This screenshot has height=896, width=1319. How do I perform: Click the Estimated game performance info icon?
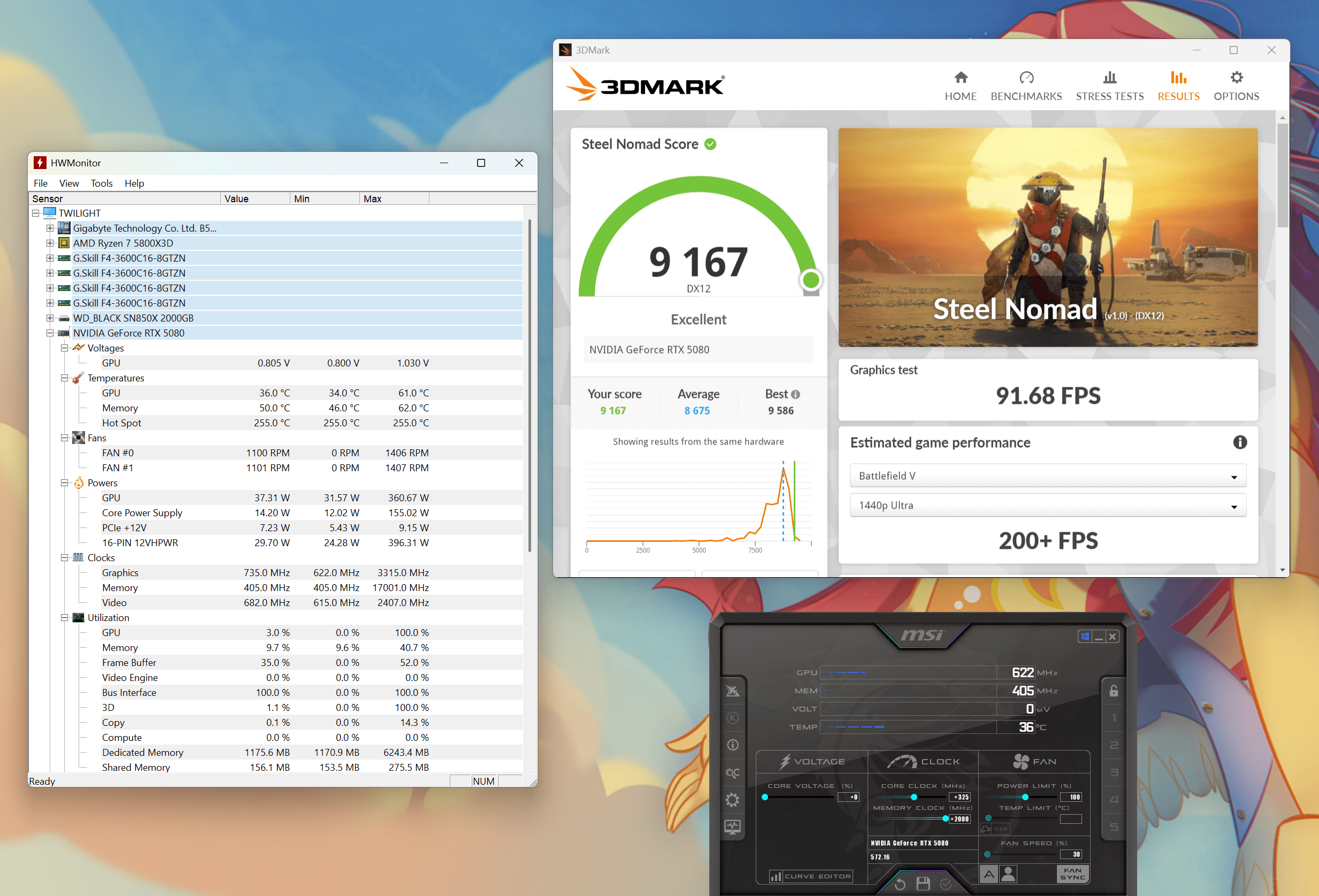pyautogui.click(x=1239, y=442)
